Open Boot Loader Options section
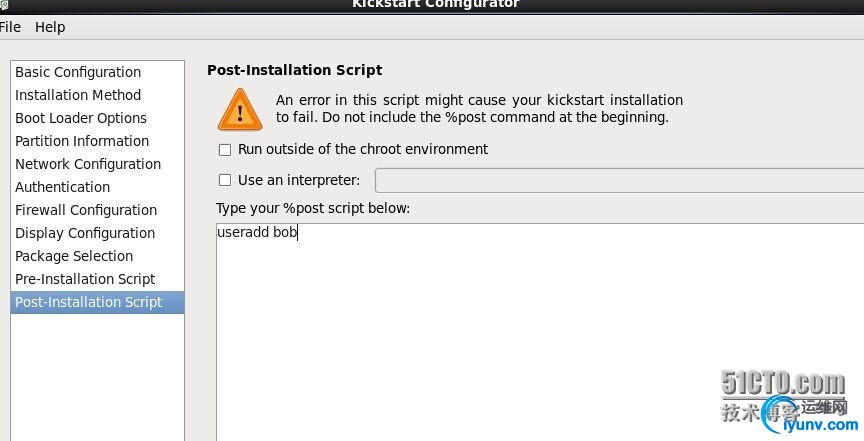The image size is (864, 441). click(x=98, y=119)
